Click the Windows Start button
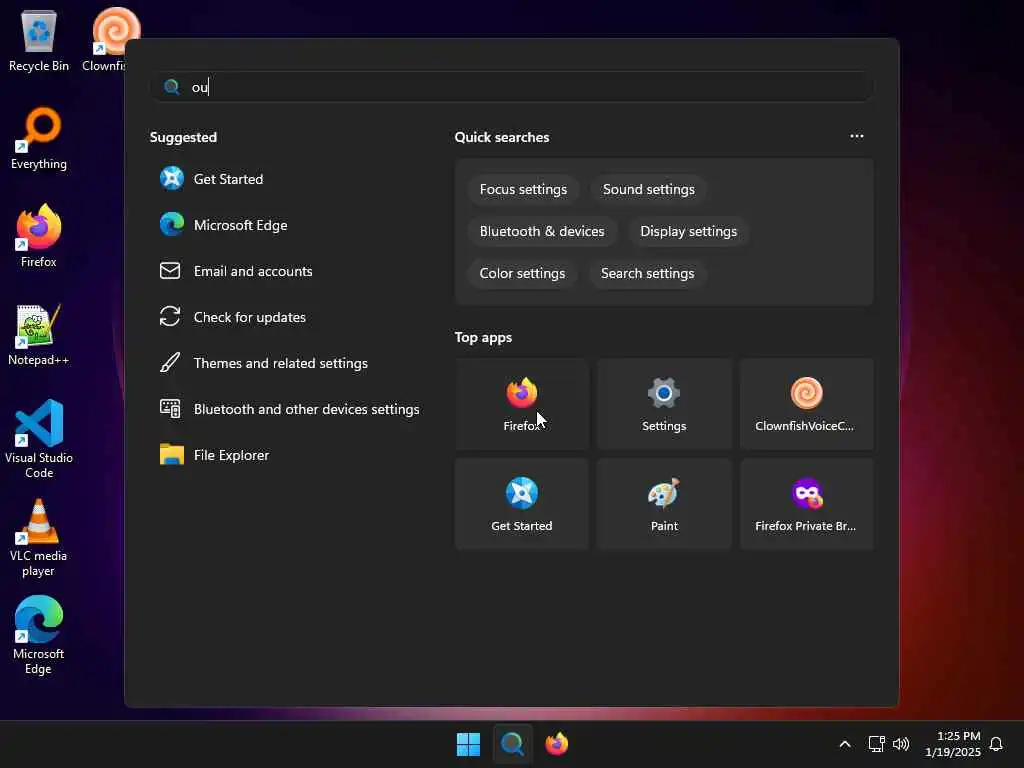 (468, 744)
